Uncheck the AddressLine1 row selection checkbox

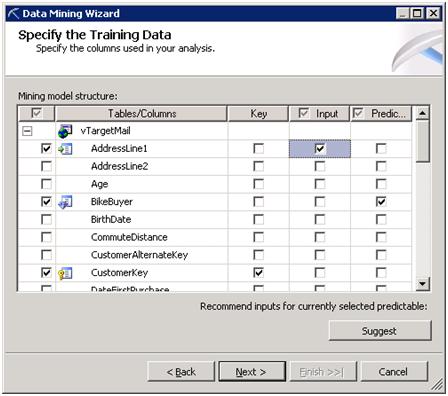[x=46, y=148]
